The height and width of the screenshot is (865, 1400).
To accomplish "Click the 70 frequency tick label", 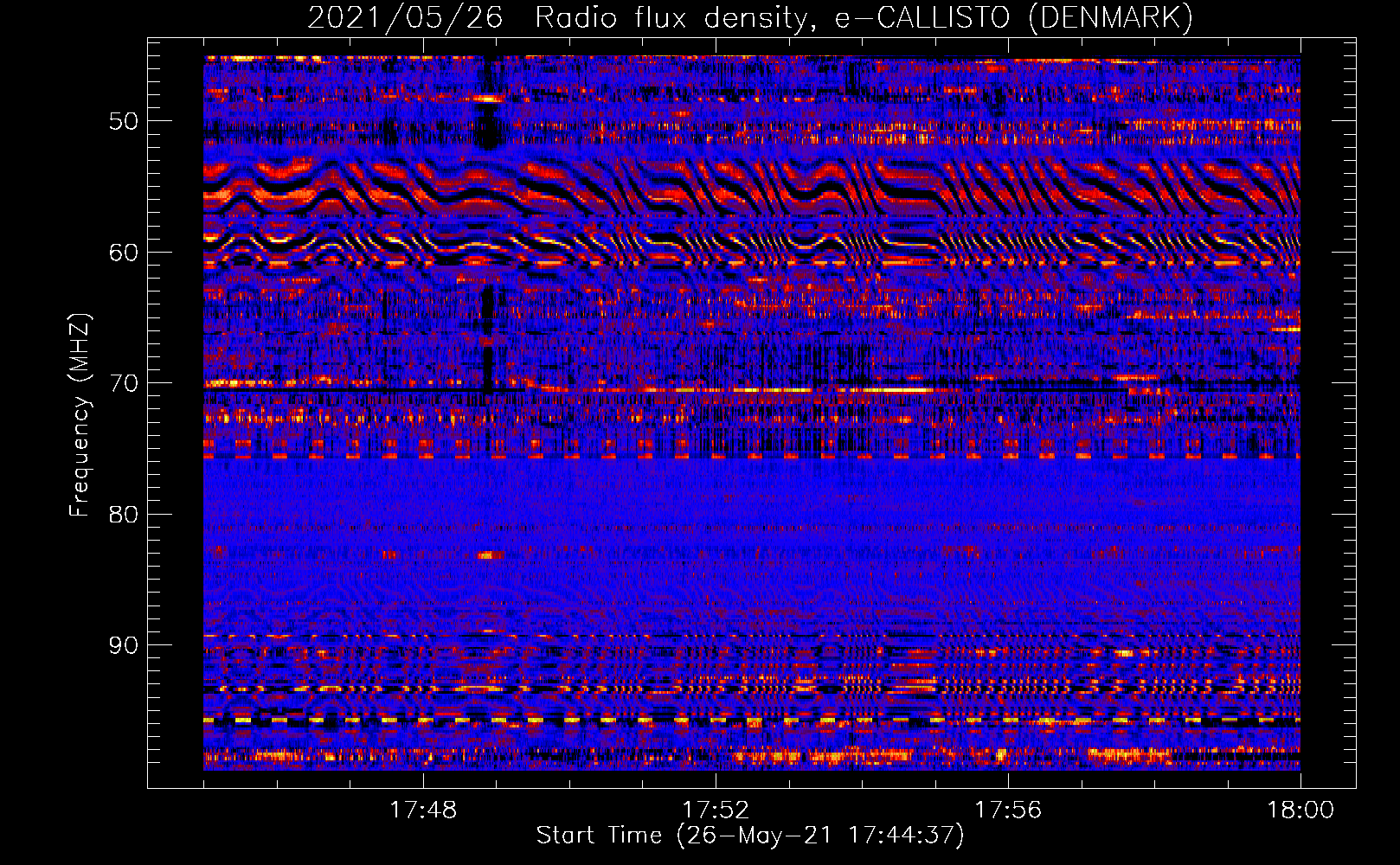I will tap(124, 383).
